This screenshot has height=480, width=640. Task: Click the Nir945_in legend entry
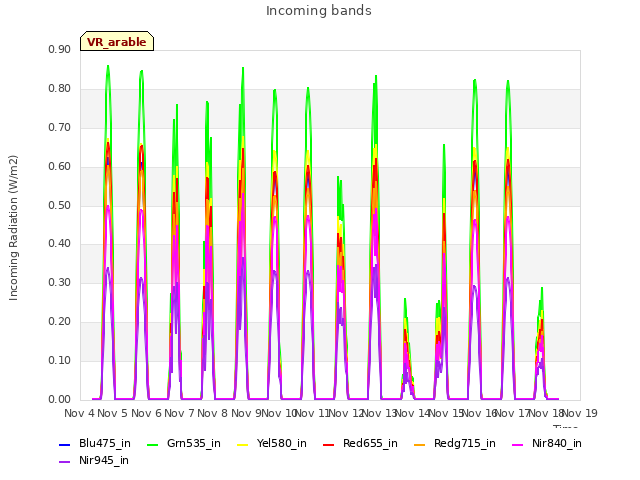pos(94,460)
